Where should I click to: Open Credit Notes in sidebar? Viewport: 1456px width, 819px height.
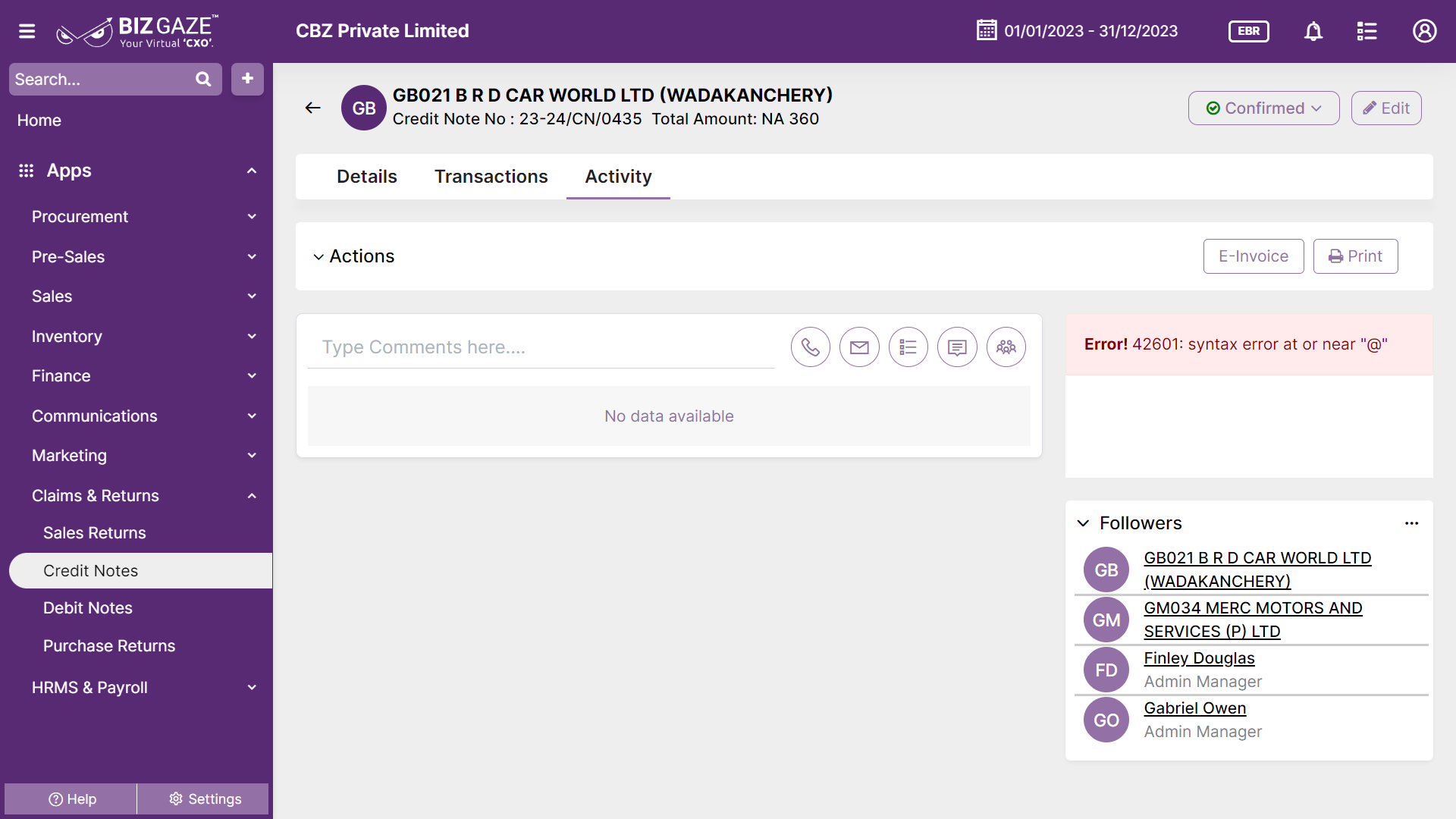(140, 571)
